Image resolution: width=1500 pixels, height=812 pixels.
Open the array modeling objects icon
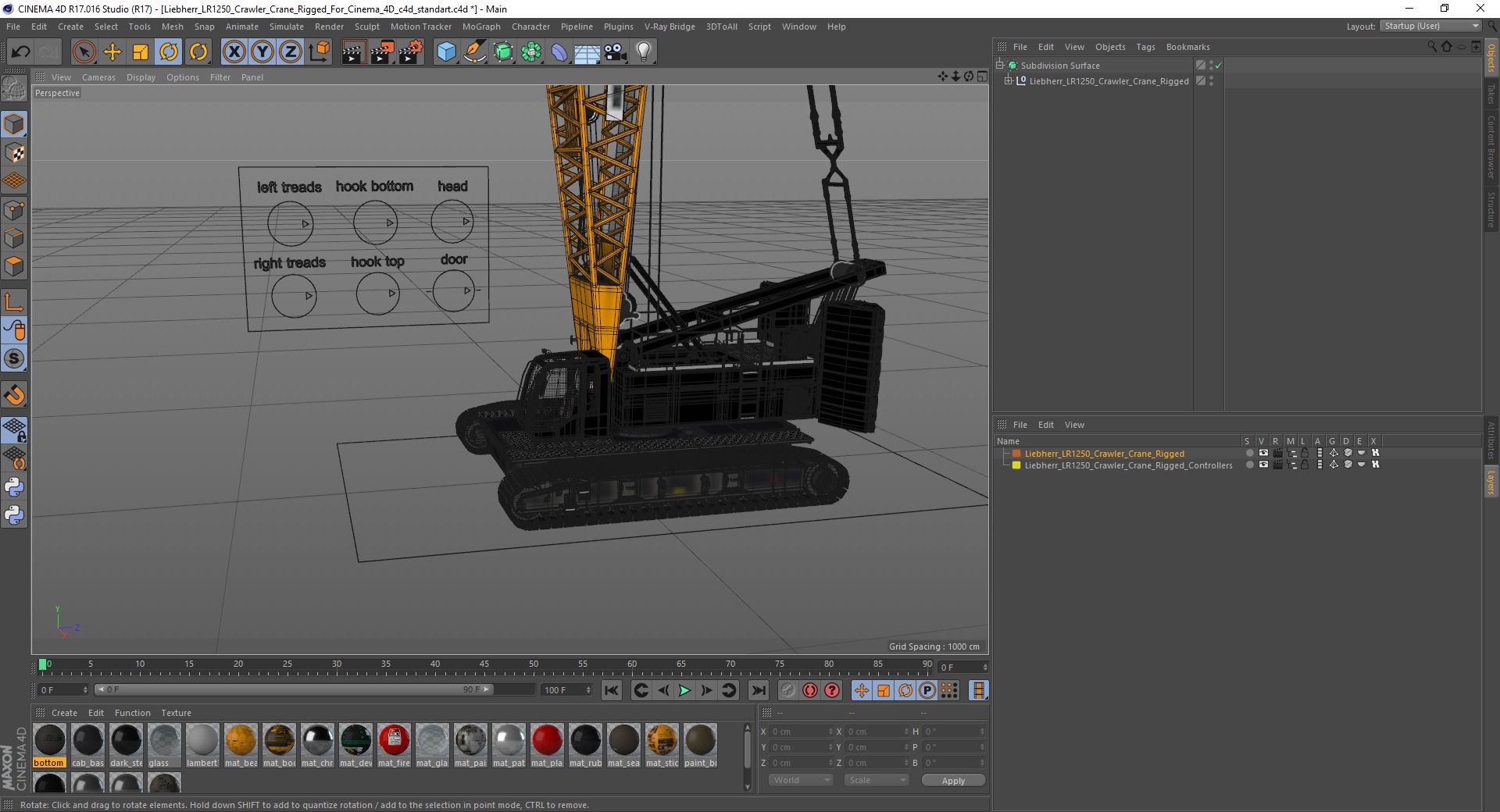tap(531, 52)
